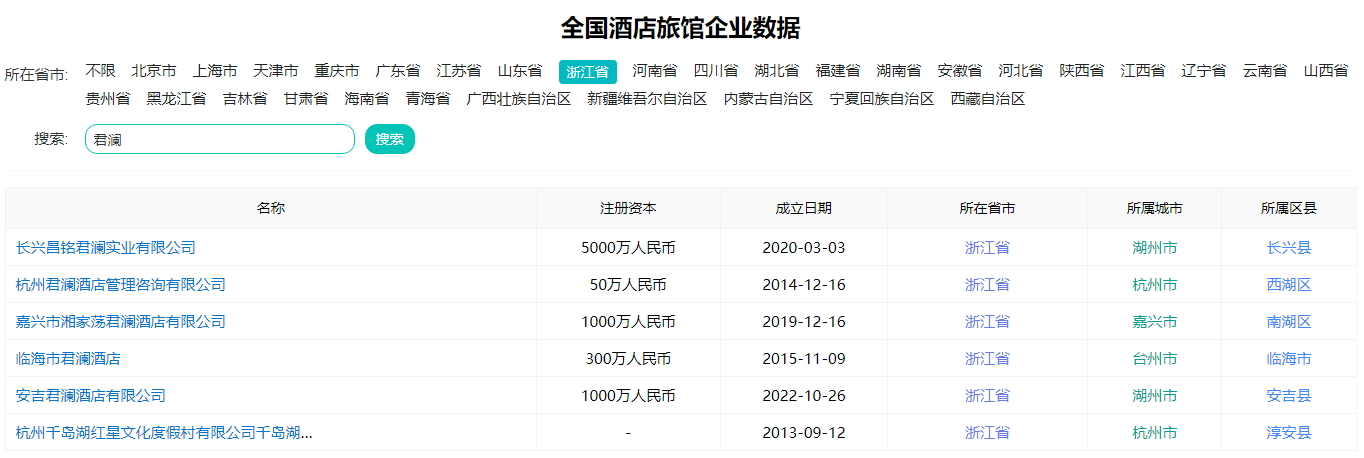Filter by 西藏自治区 region
Viewport: 1364px width, 458px height.
click(x=988, y=99)
